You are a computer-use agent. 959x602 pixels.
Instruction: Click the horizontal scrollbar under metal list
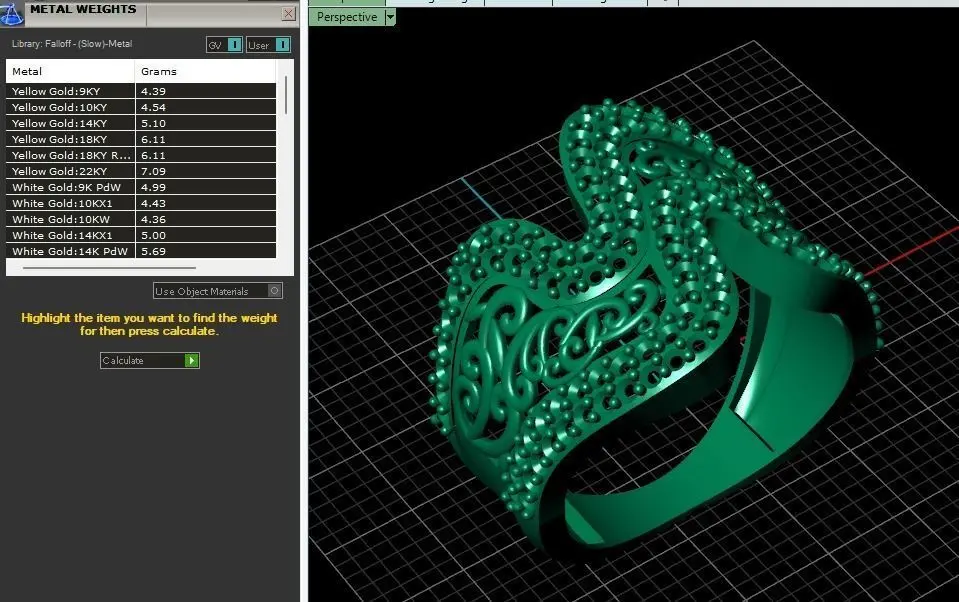pyautogui.click(x=109, y=267)
